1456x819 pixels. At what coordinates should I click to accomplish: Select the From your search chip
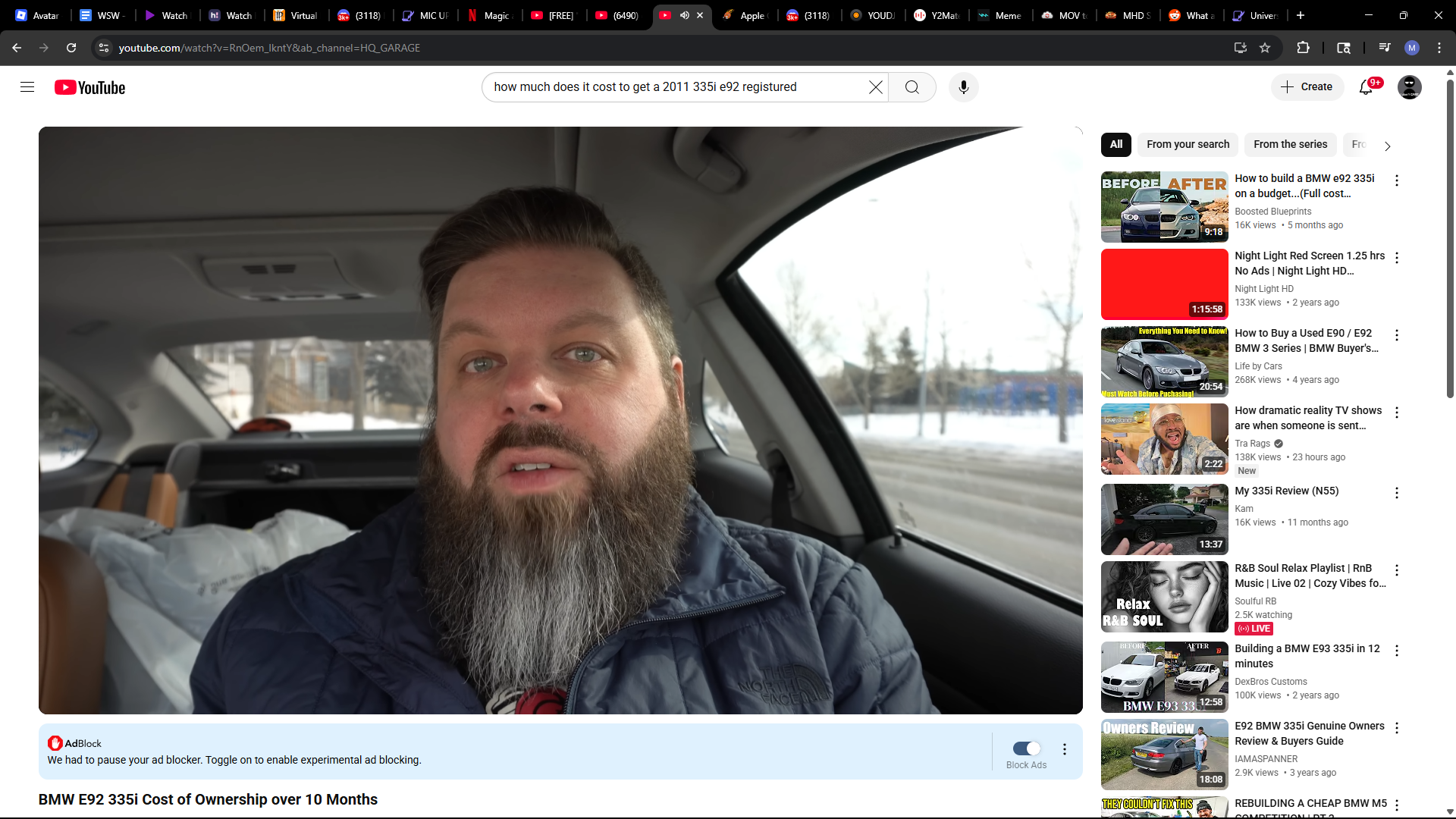click(1188, 144)
